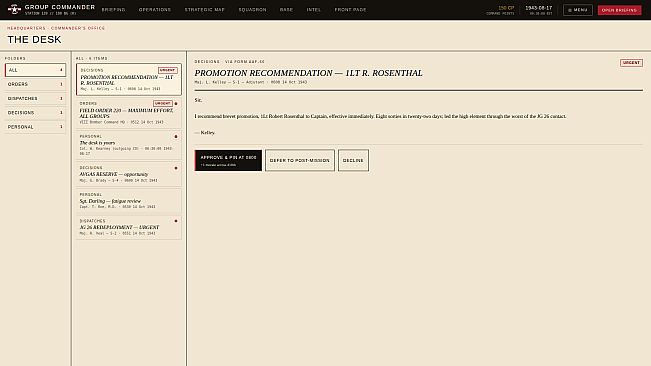Click Defer to Post-Mission button
The height and width of the screenshot is (366, 651).
coord(300,160)
